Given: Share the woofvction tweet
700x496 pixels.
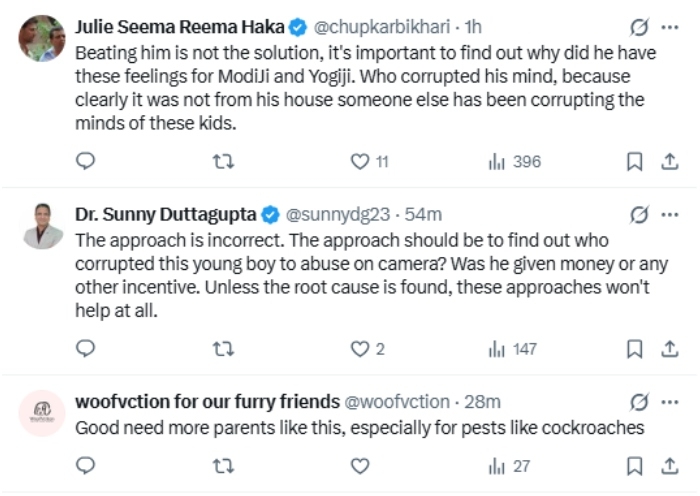Looking at the screenshot, I should coord(670,466).
